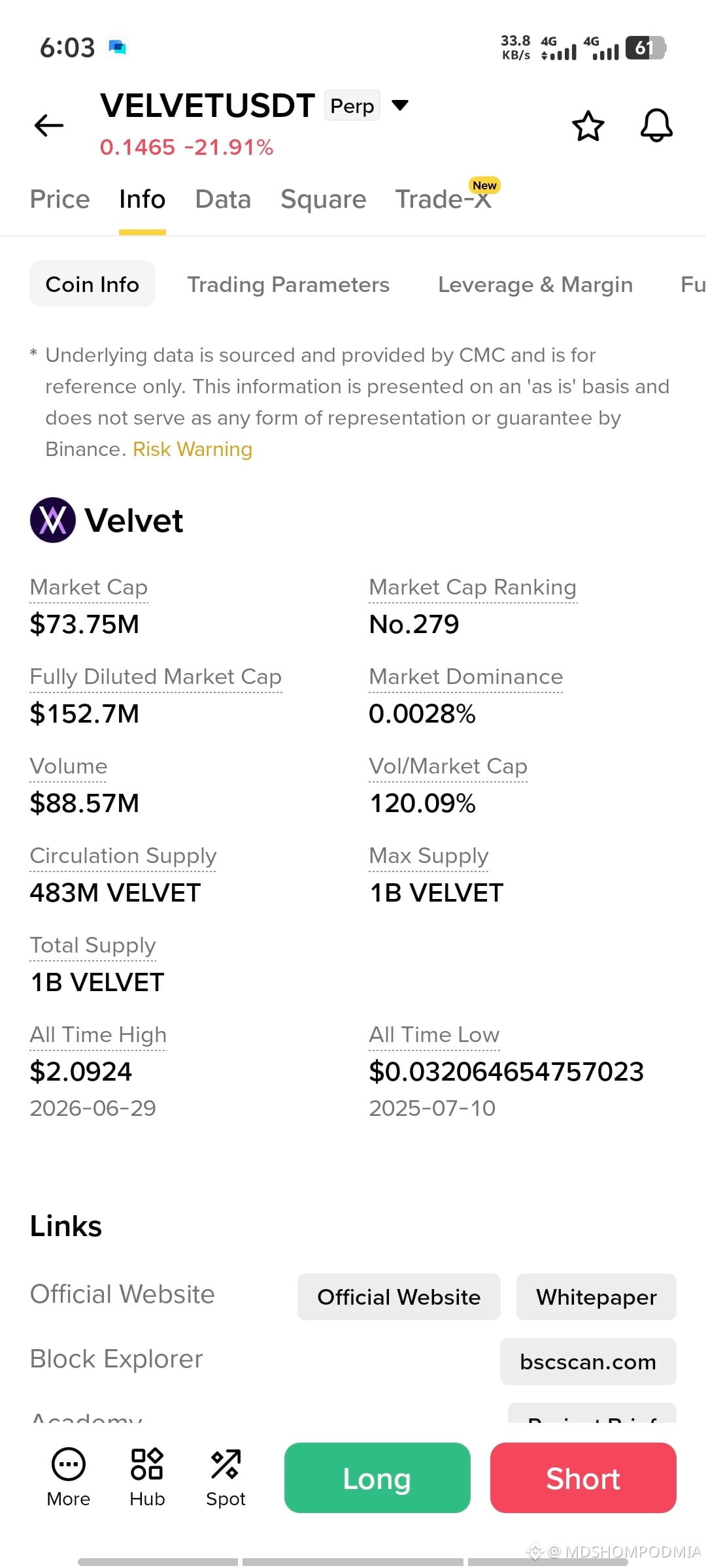This screenshot has height=1568, width=706.
Task: Tap the green Long button
Action: tap(377, 1478)
